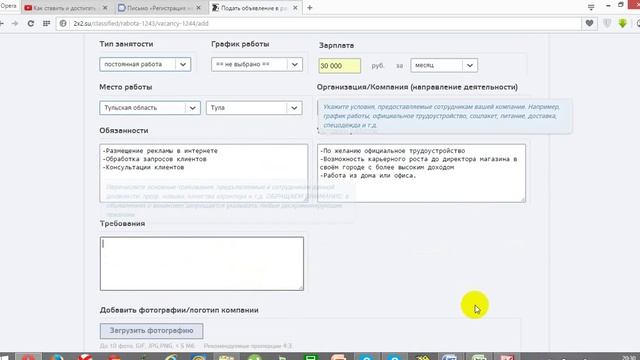Open a new browser tab
This screenshot has width=640, height=360.
[310, 8]
